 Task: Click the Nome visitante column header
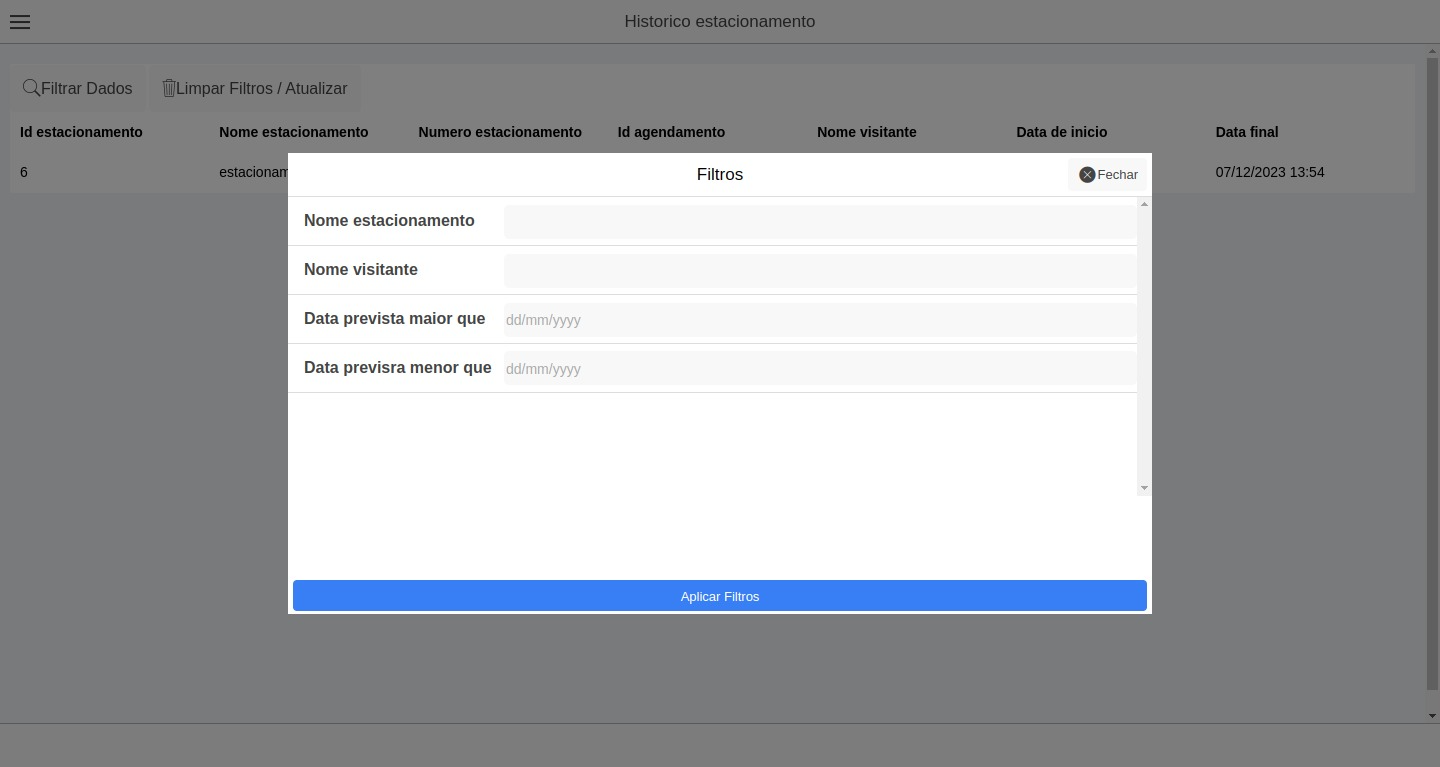[866, 132]
